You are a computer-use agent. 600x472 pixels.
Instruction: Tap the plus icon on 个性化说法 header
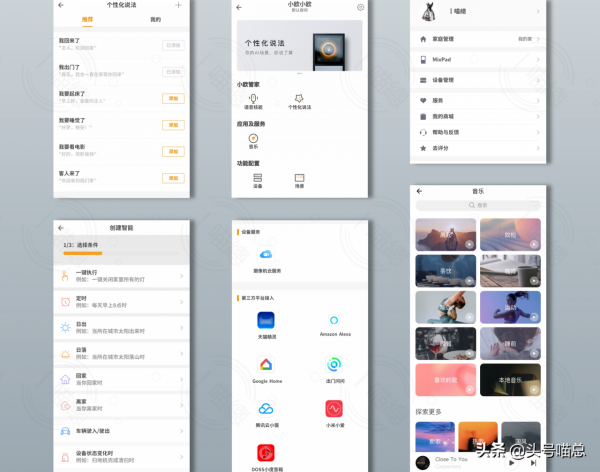pos(178,6)
